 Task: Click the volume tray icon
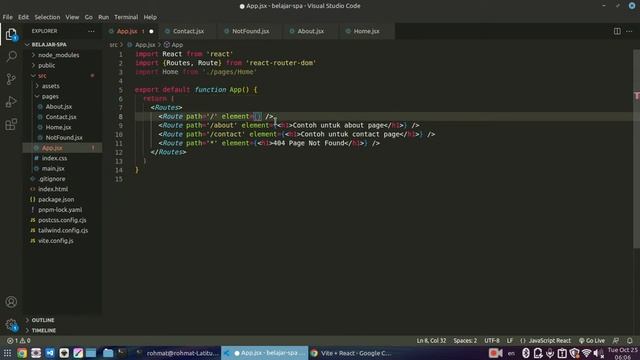(598, 353)
